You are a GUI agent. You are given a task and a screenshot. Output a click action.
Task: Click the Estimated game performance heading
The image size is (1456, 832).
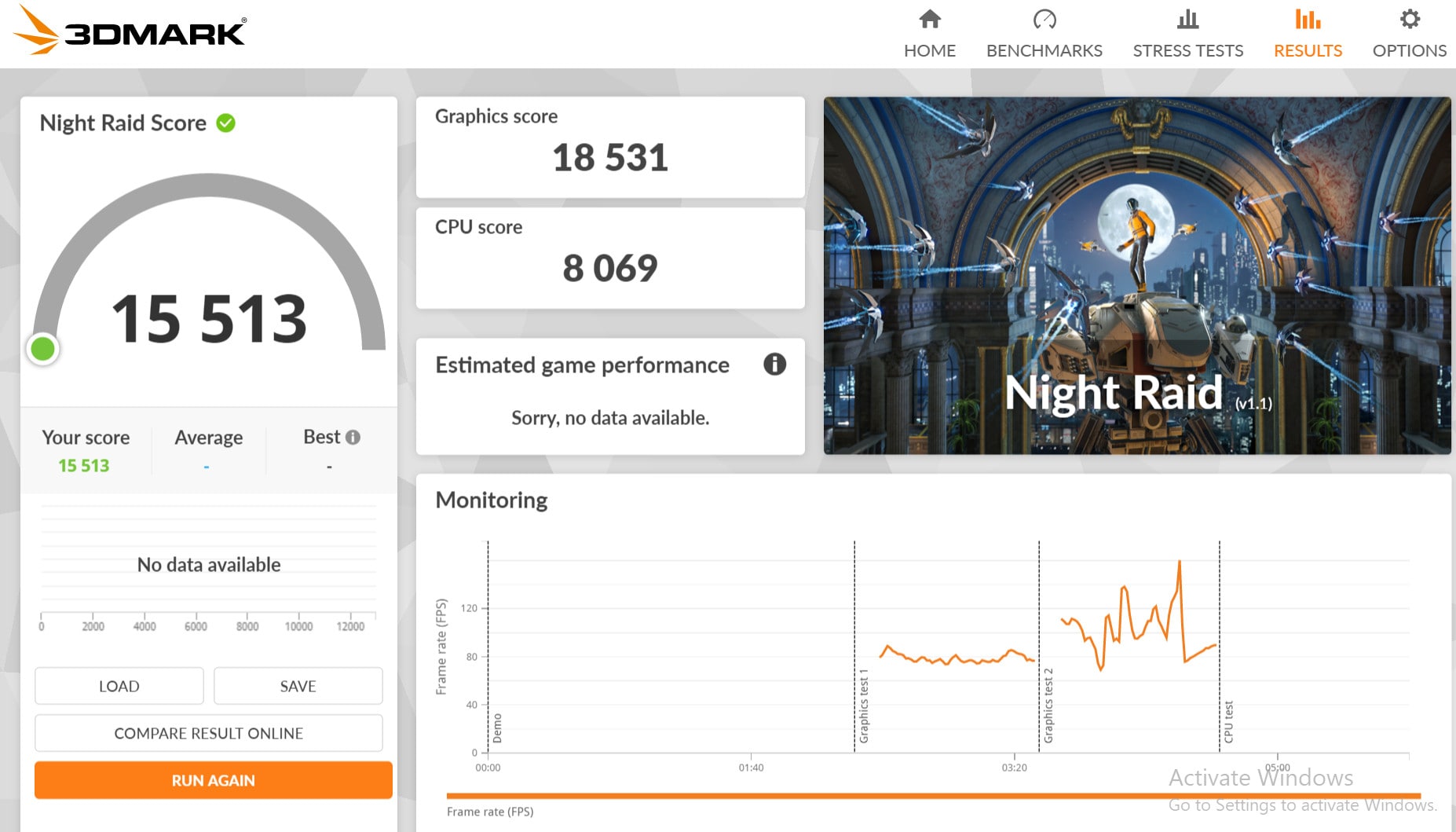pos(582,365)
